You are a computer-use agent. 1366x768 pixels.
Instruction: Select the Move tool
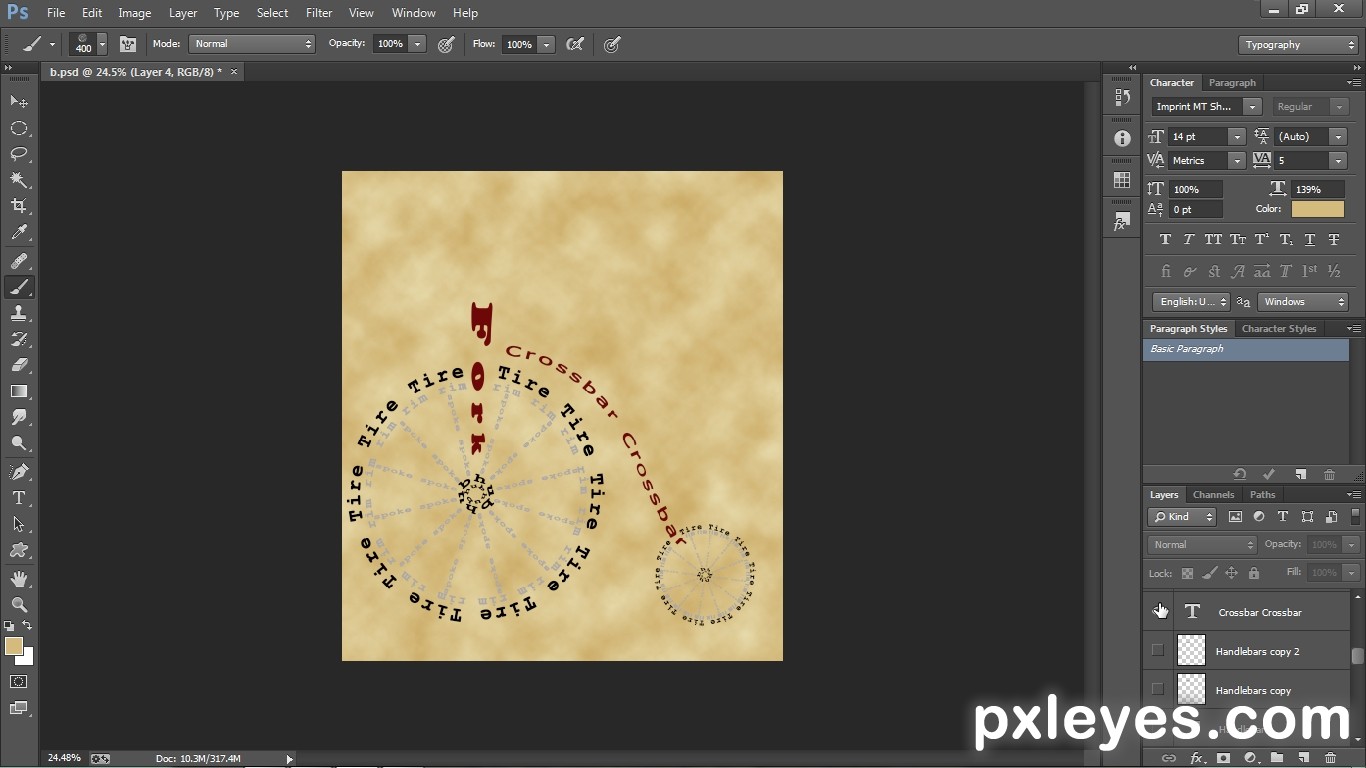(x=19, y=102)
